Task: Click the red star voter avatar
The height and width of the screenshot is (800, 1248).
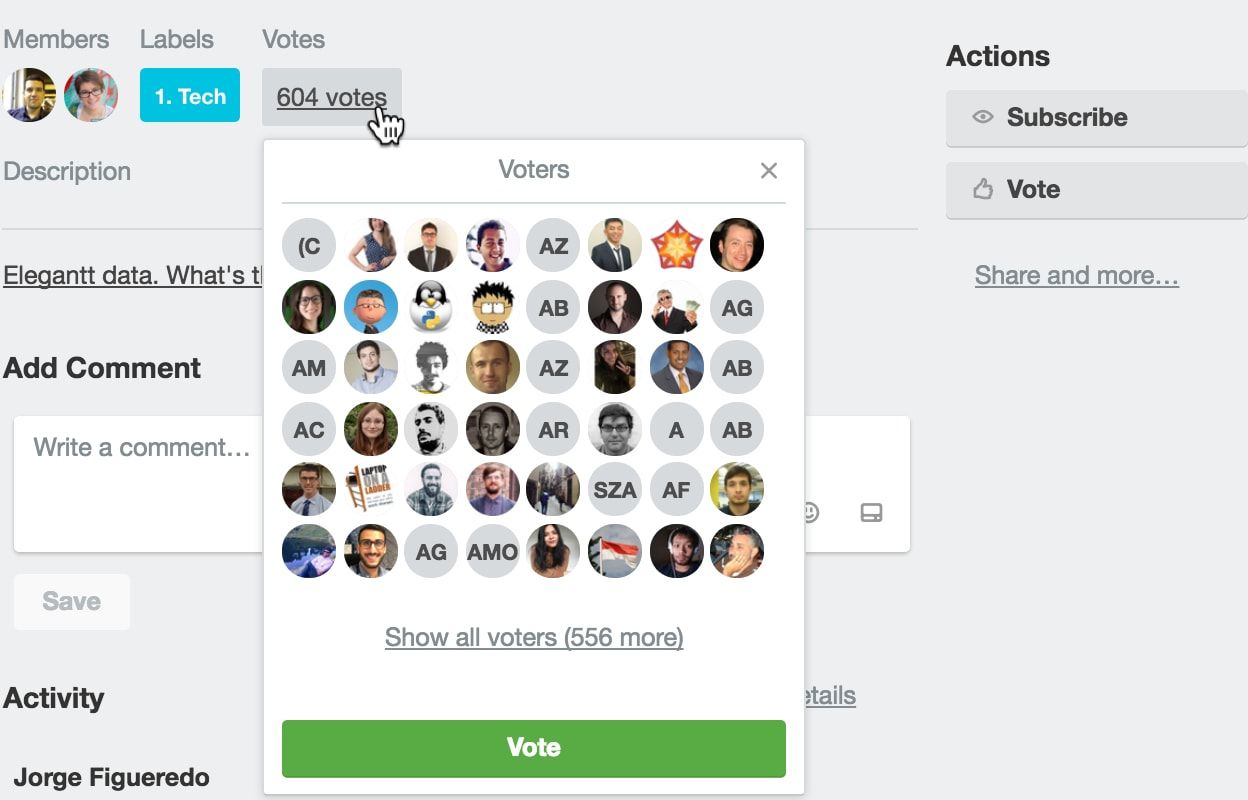Action: (x=676, y=245)
